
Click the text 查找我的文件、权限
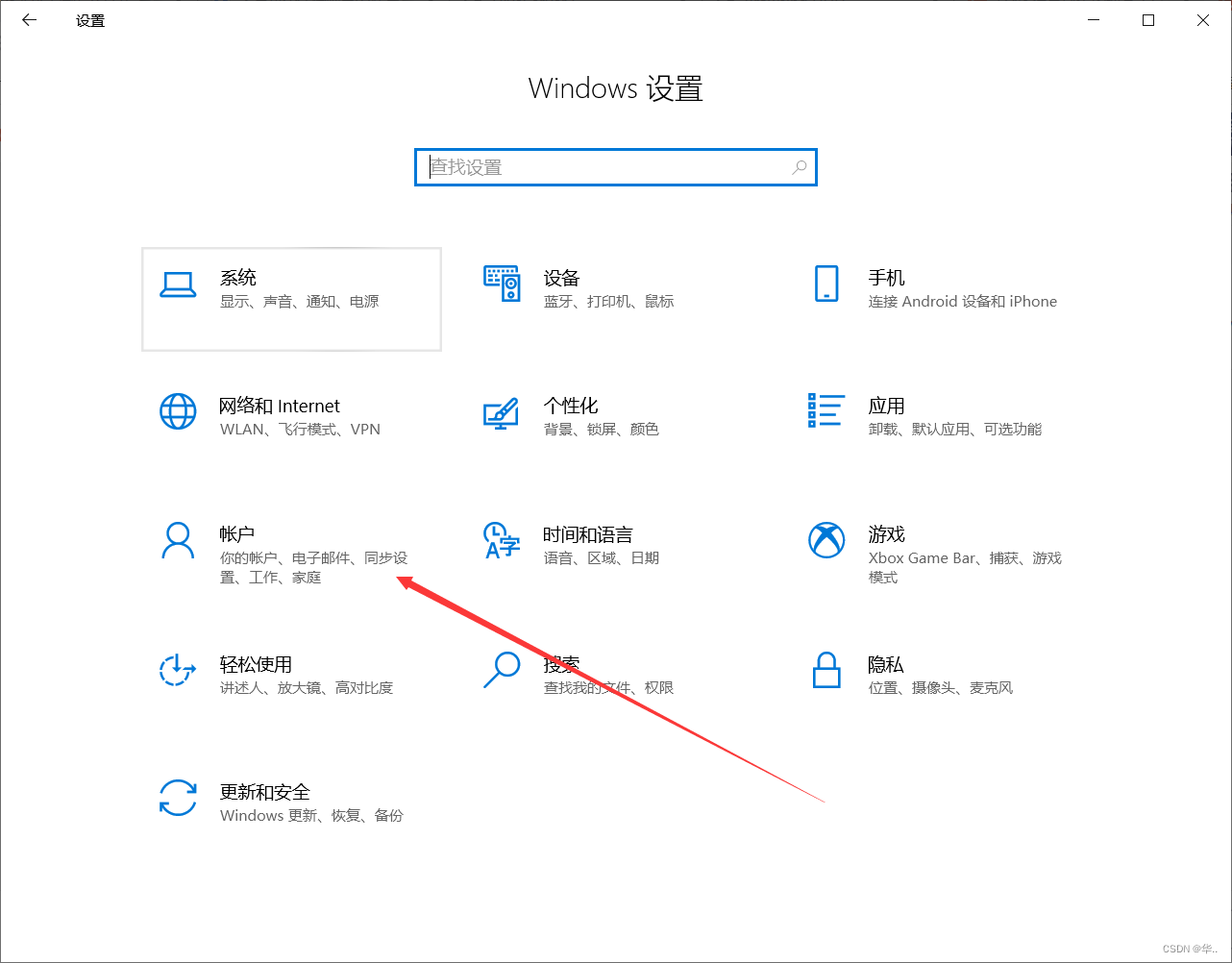click(609, 688)
